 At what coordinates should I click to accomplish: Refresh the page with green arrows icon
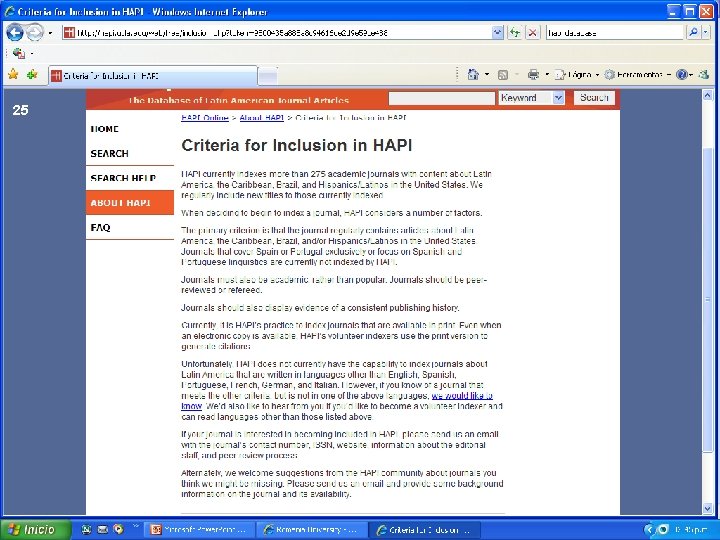pyautogui.click(x=515, y=33)
